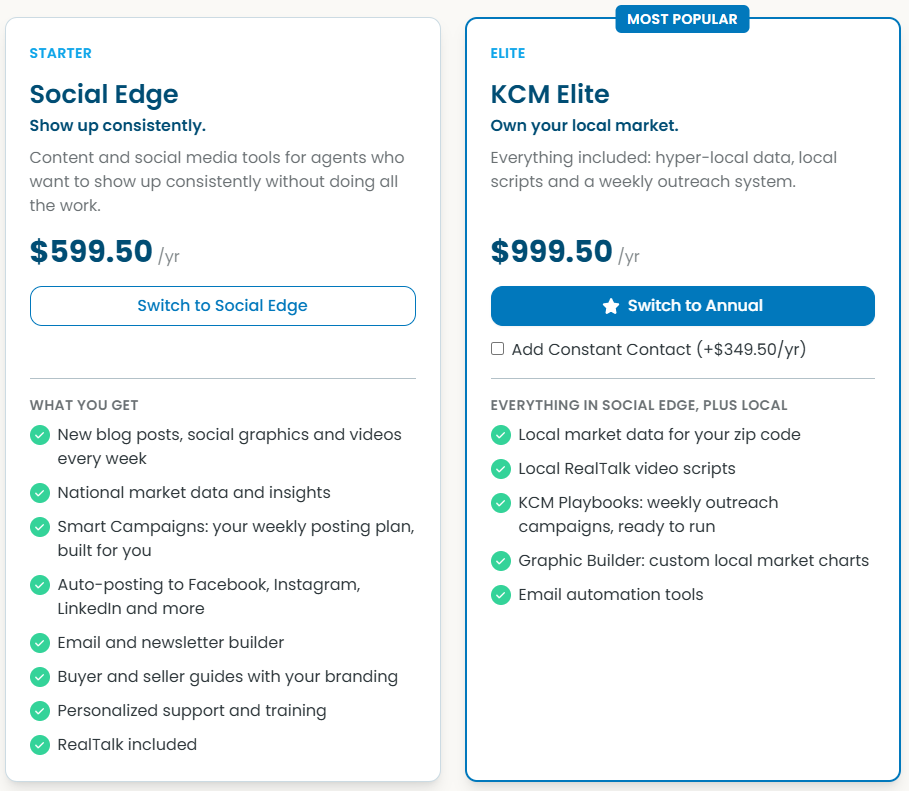Click the checkmark beside Buyer and seller guides

coord(40,677)
